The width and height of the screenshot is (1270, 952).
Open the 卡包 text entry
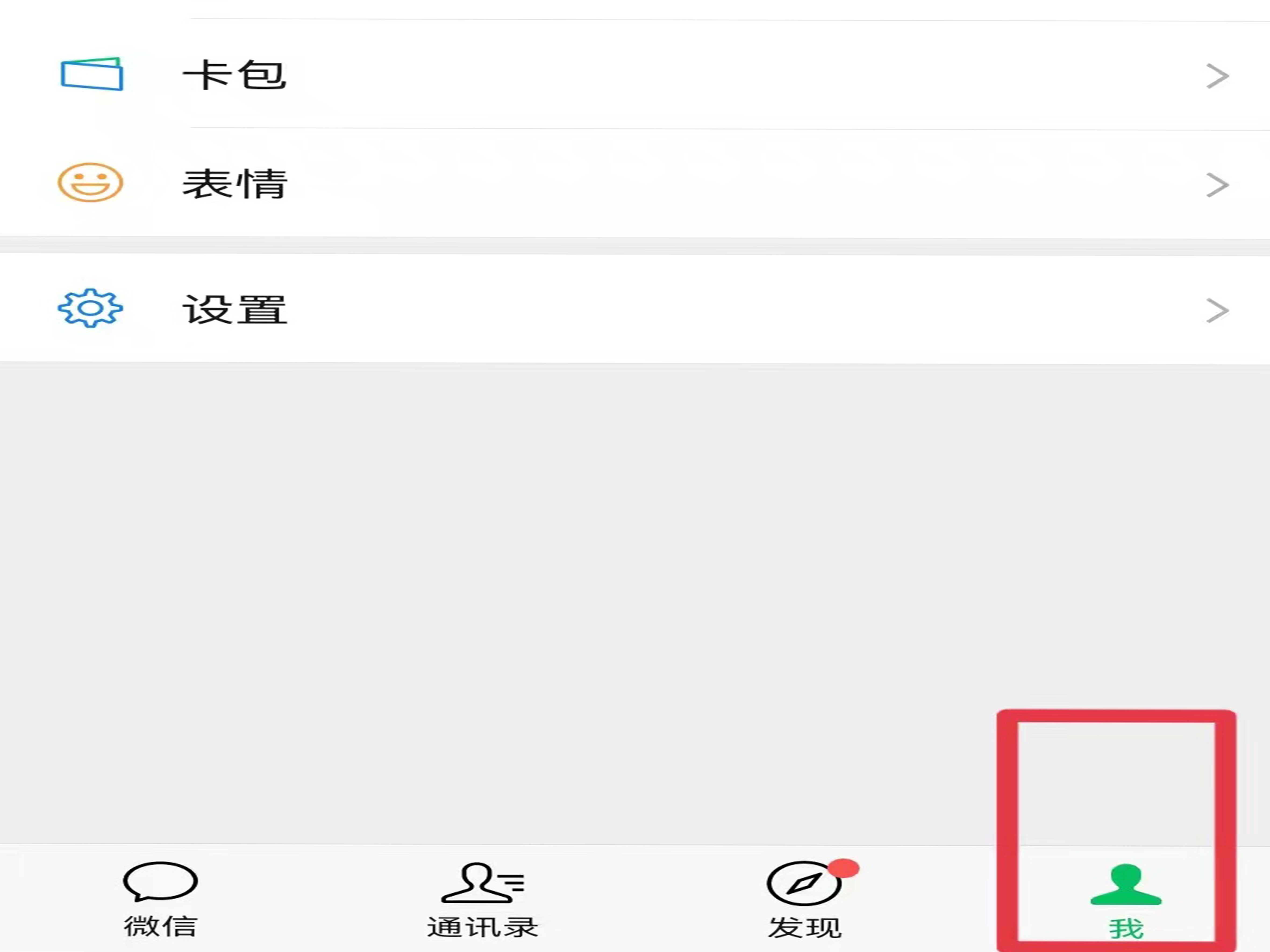point(234,75)
